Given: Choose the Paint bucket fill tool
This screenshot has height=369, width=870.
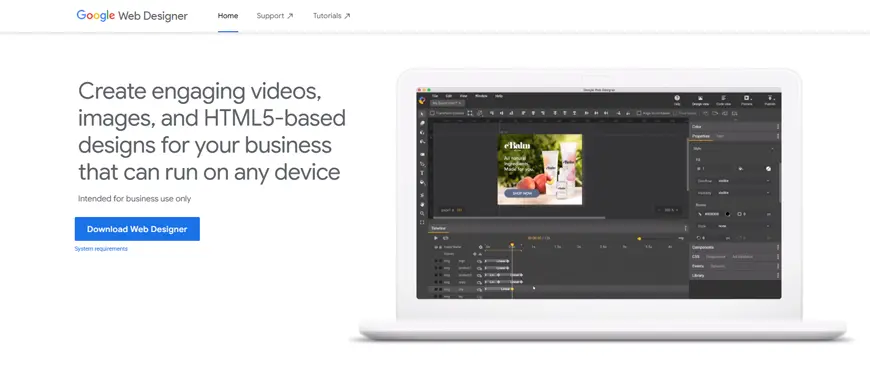Looking at the screenshot, I should click(x=422, y=182).
